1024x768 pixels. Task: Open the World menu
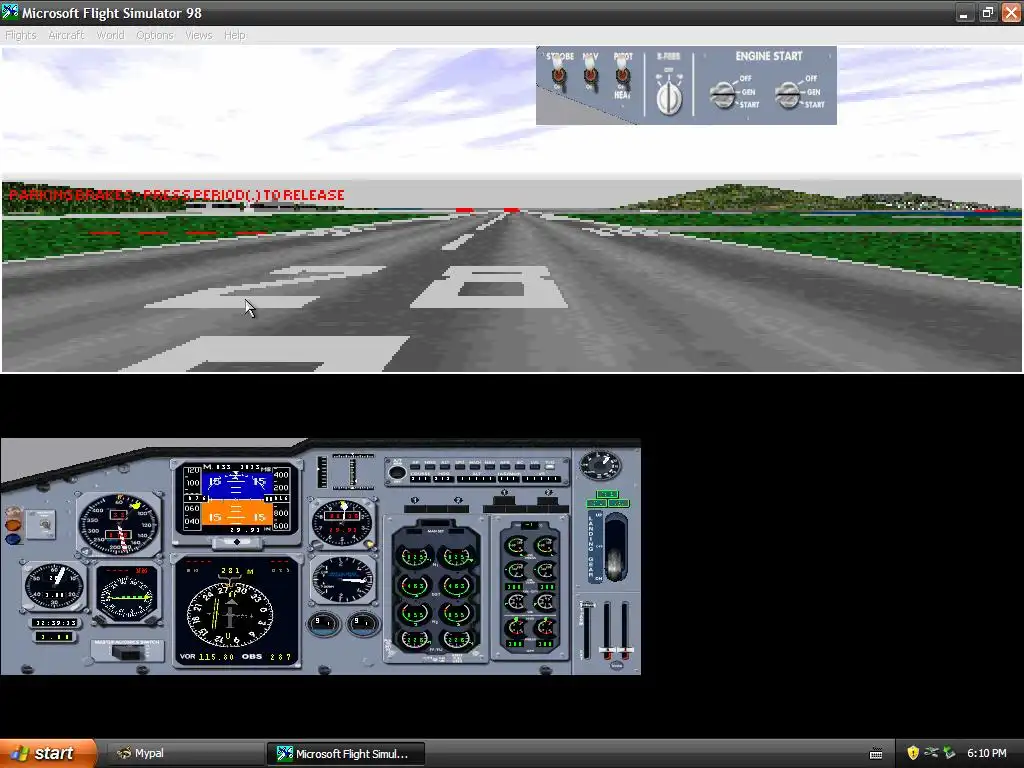point(110,35)
